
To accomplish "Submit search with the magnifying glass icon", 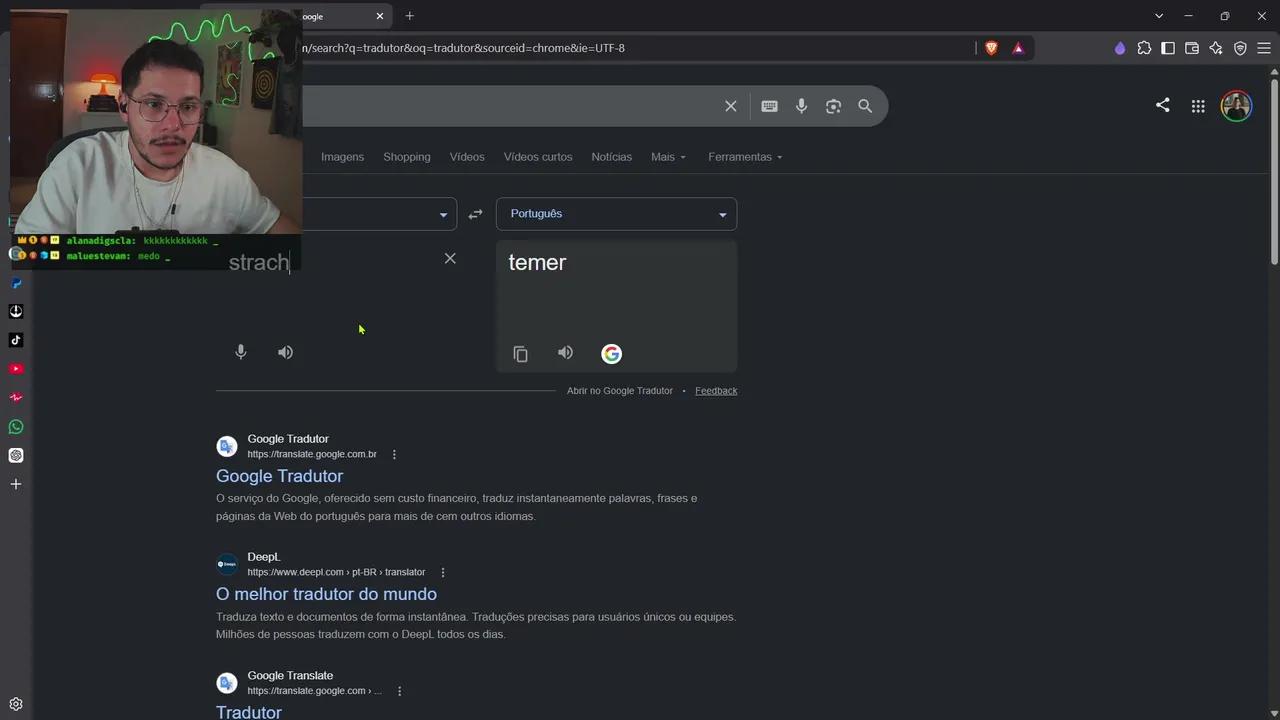I will [x=865, y=106].
